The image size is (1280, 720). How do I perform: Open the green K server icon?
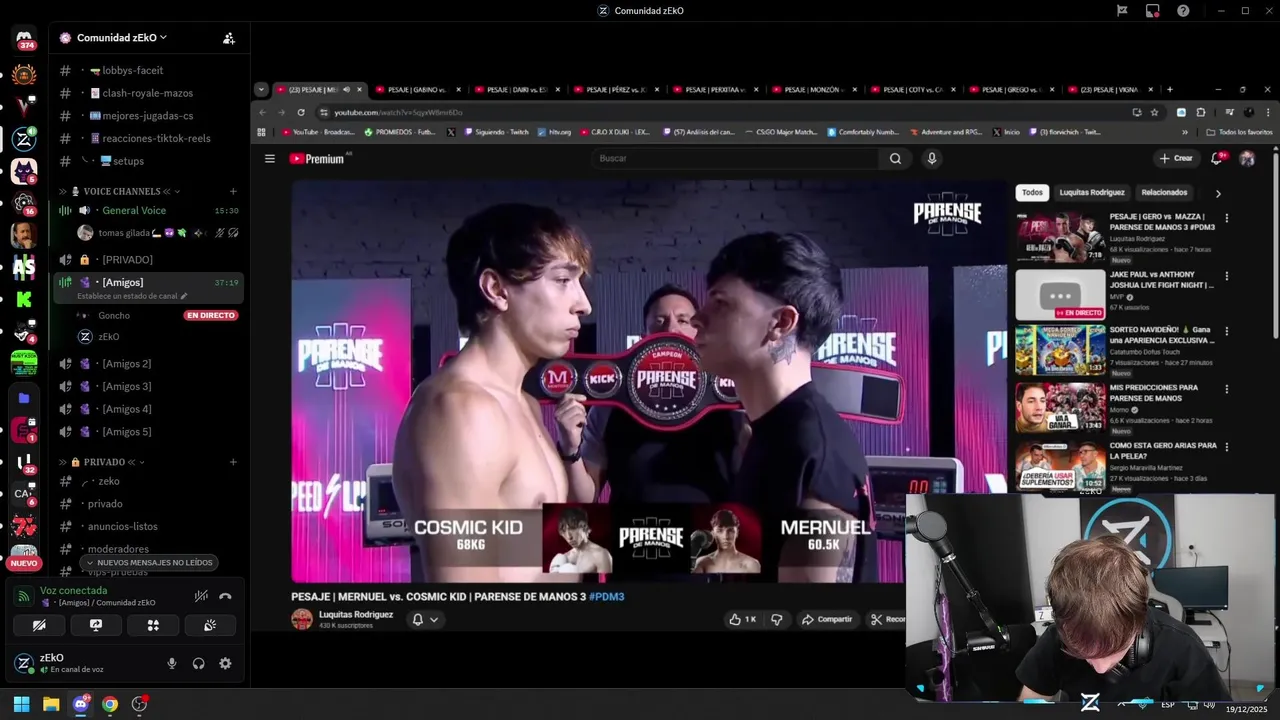[24, 299]
